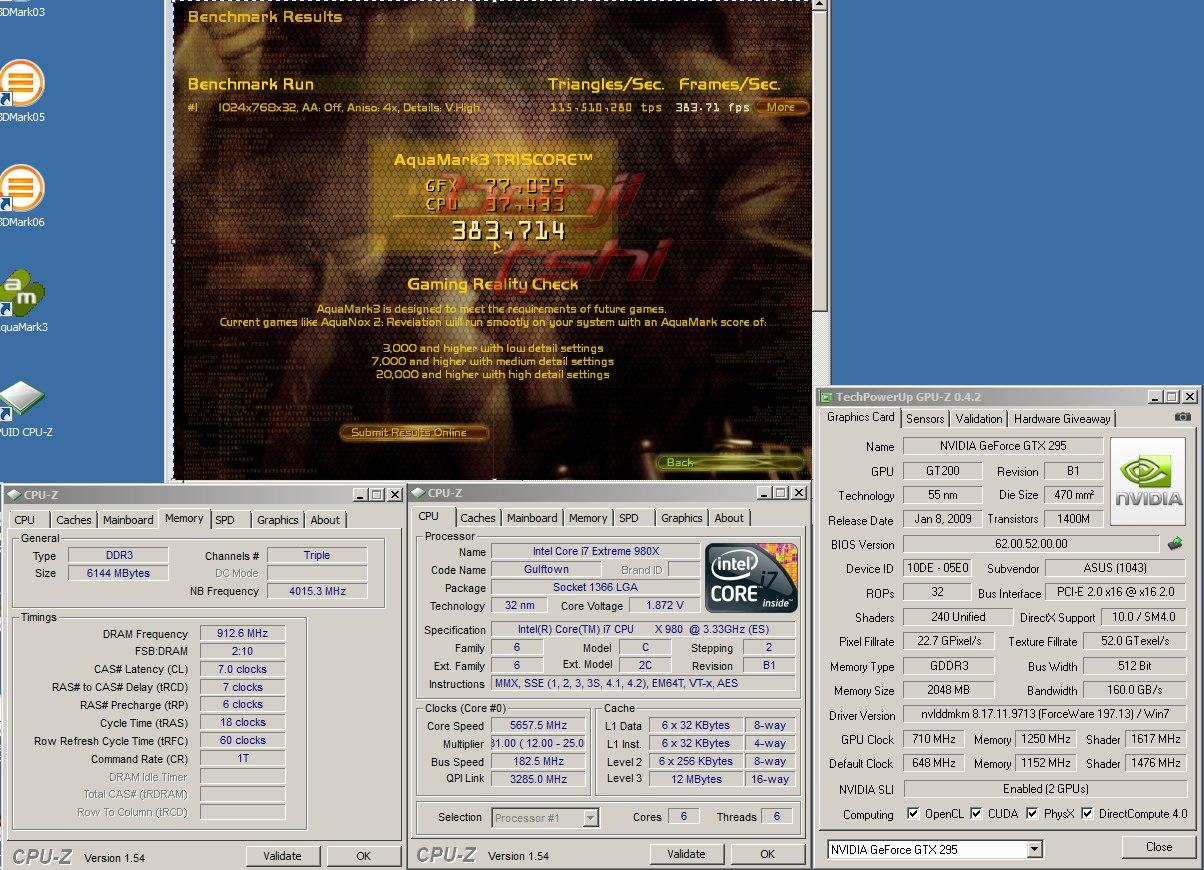Switch to the Validation tab in GPU-Z
The image size is (1204, 870).
[978, 419]
